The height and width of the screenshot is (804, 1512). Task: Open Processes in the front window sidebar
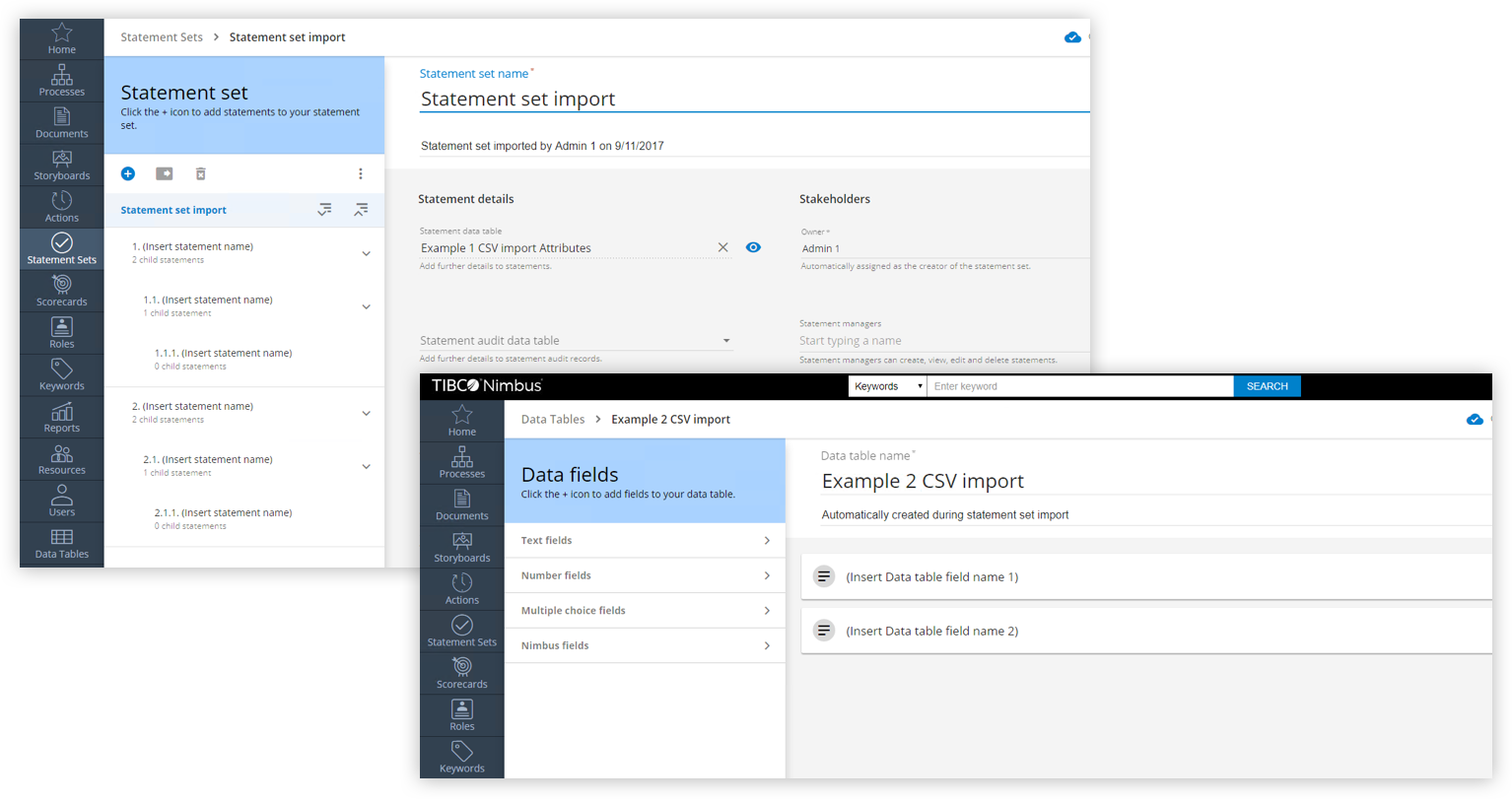point(462,463)
